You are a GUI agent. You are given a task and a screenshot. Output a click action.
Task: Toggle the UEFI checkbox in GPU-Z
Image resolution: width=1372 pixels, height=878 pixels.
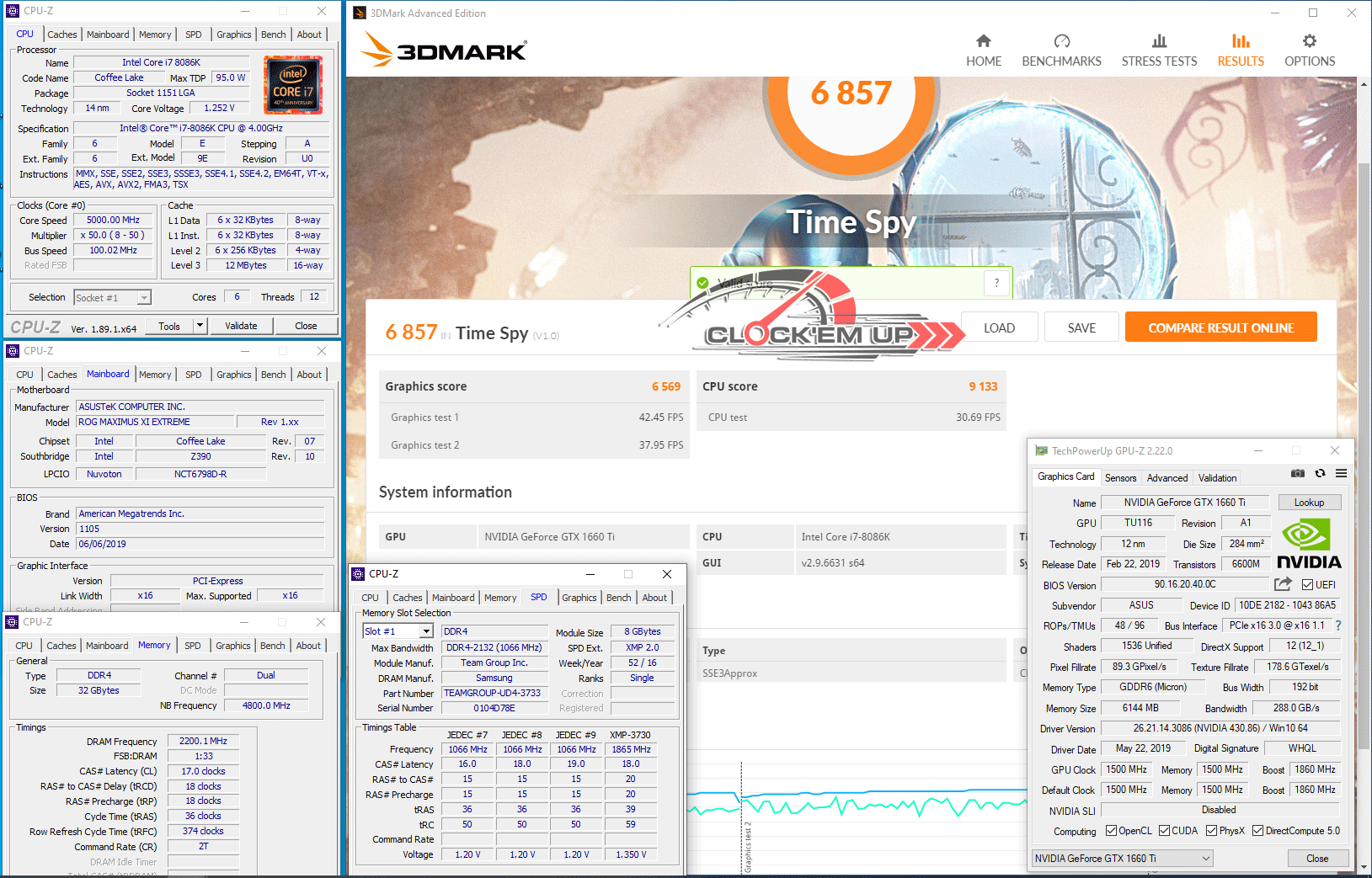[1307, 584]
